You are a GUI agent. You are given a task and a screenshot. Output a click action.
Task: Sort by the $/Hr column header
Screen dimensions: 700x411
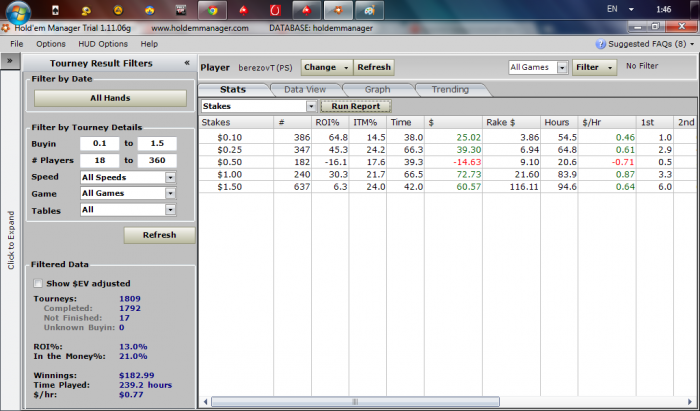click(x=607, y=122)
